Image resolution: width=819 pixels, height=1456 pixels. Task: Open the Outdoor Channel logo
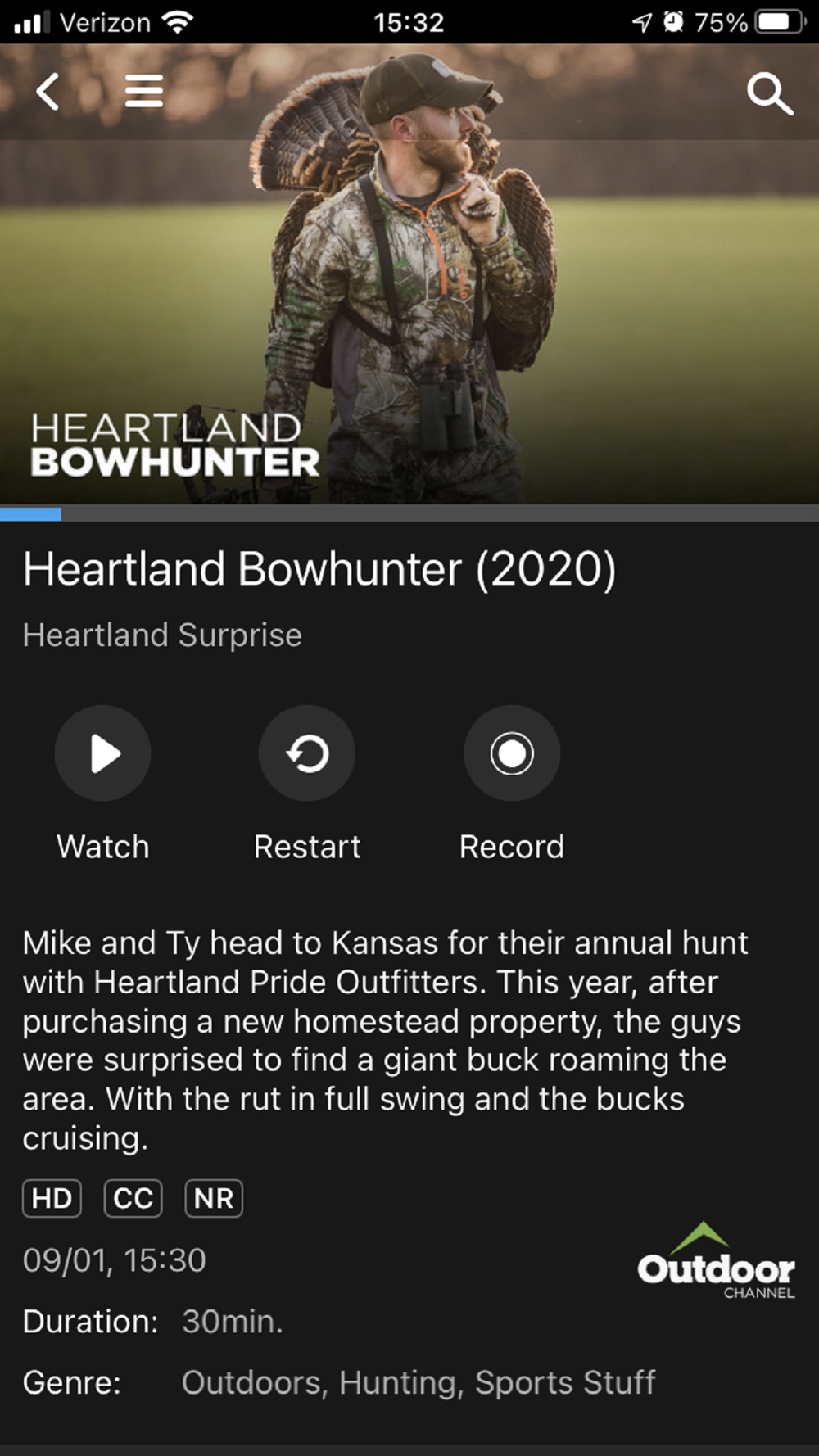click(716, 1260)
